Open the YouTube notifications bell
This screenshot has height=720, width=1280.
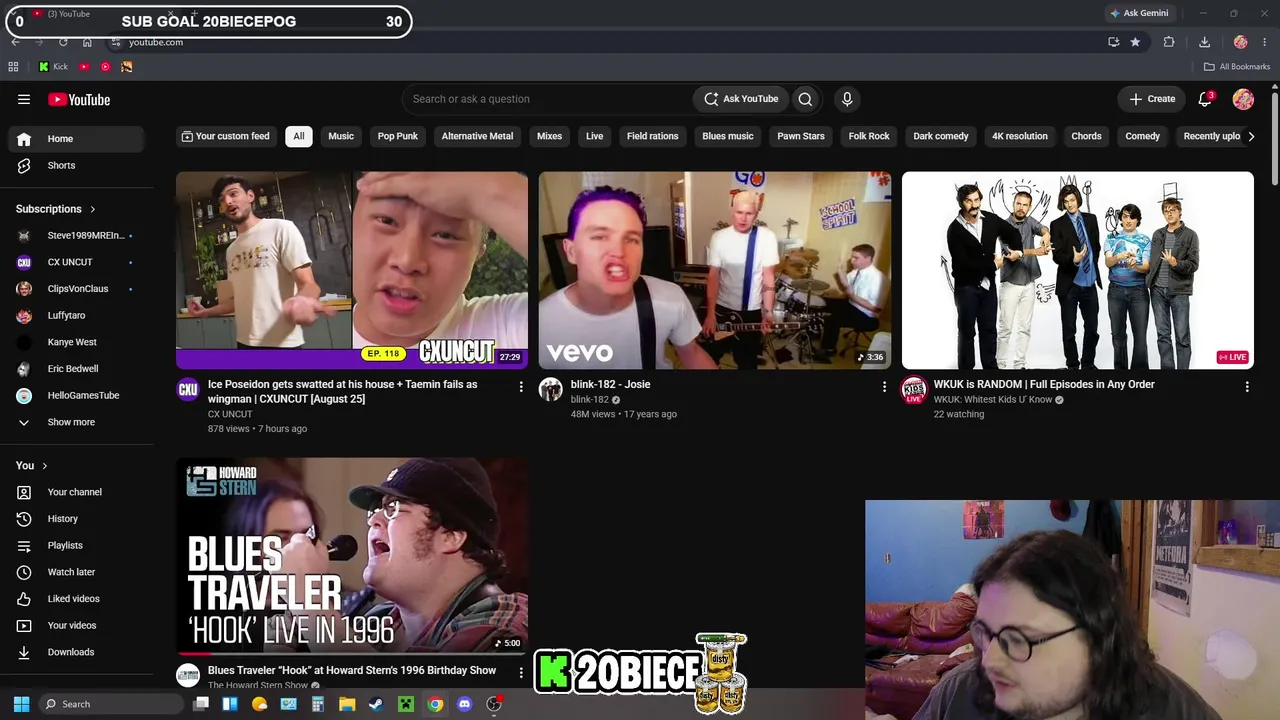click(x=1205, y=99)
